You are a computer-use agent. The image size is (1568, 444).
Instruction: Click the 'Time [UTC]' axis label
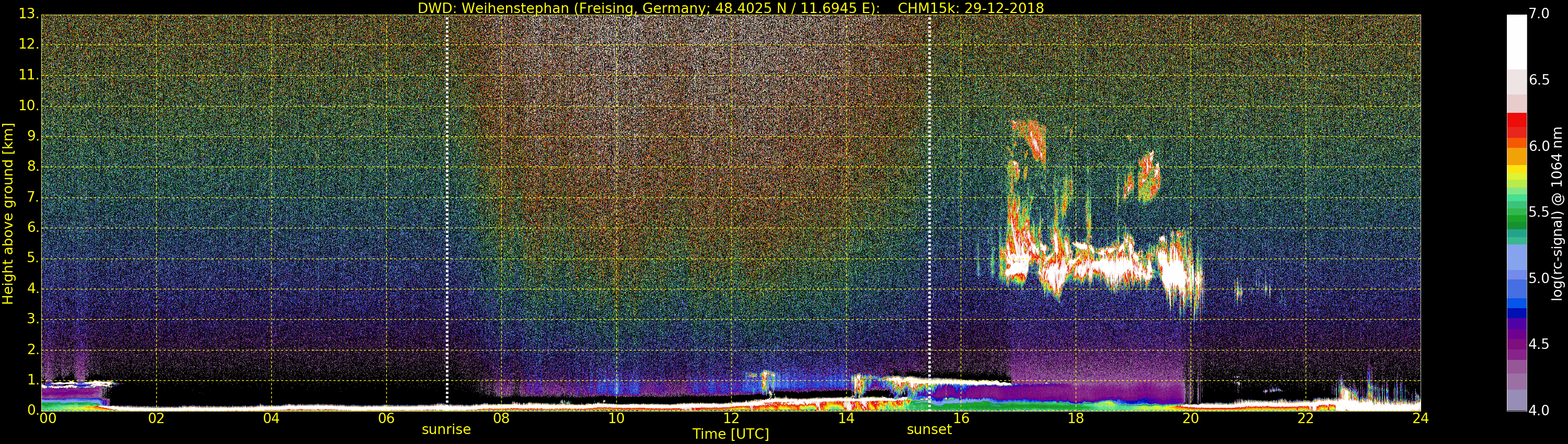pyautogui.click(x=731, y=434)
